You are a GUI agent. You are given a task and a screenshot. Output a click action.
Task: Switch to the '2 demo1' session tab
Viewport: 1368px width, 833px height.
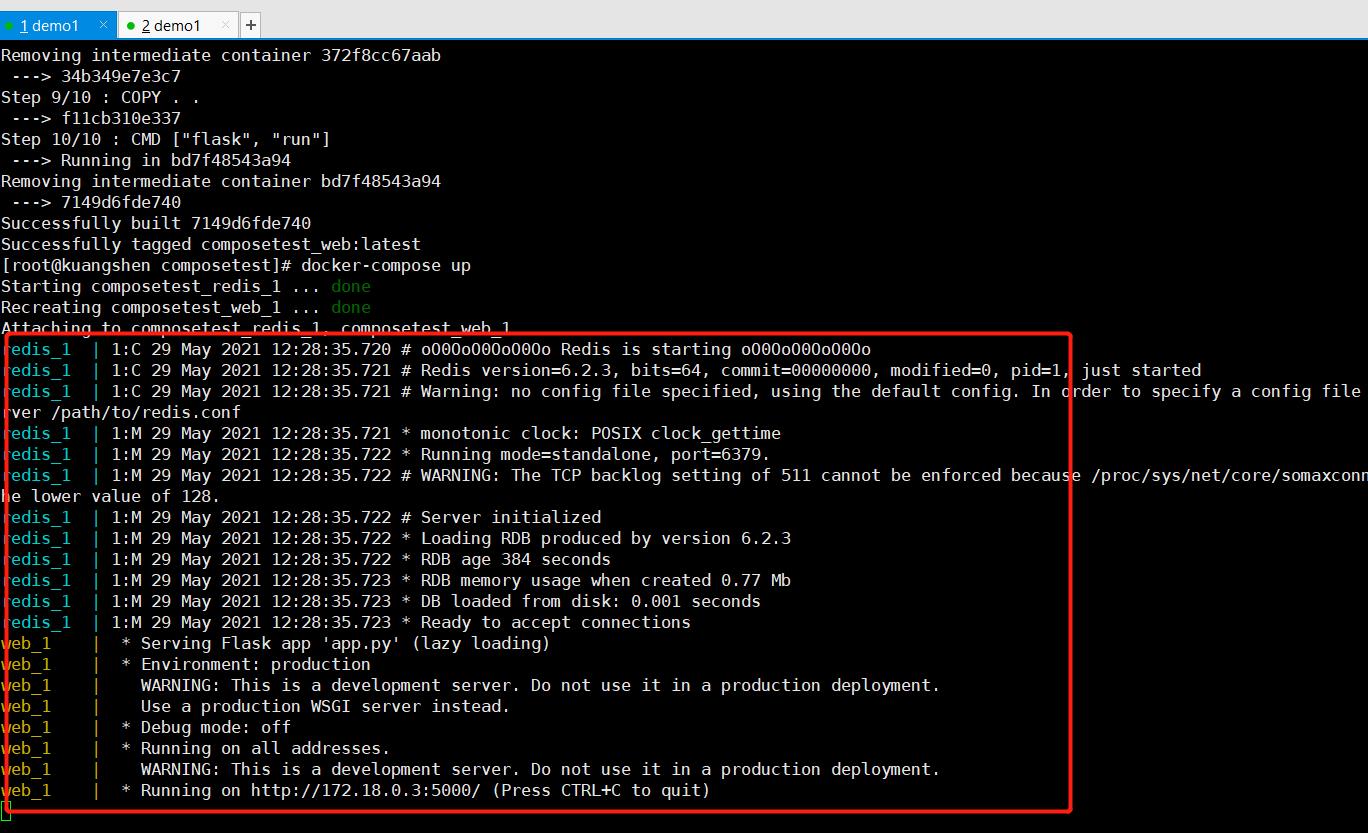coord(177,25)
